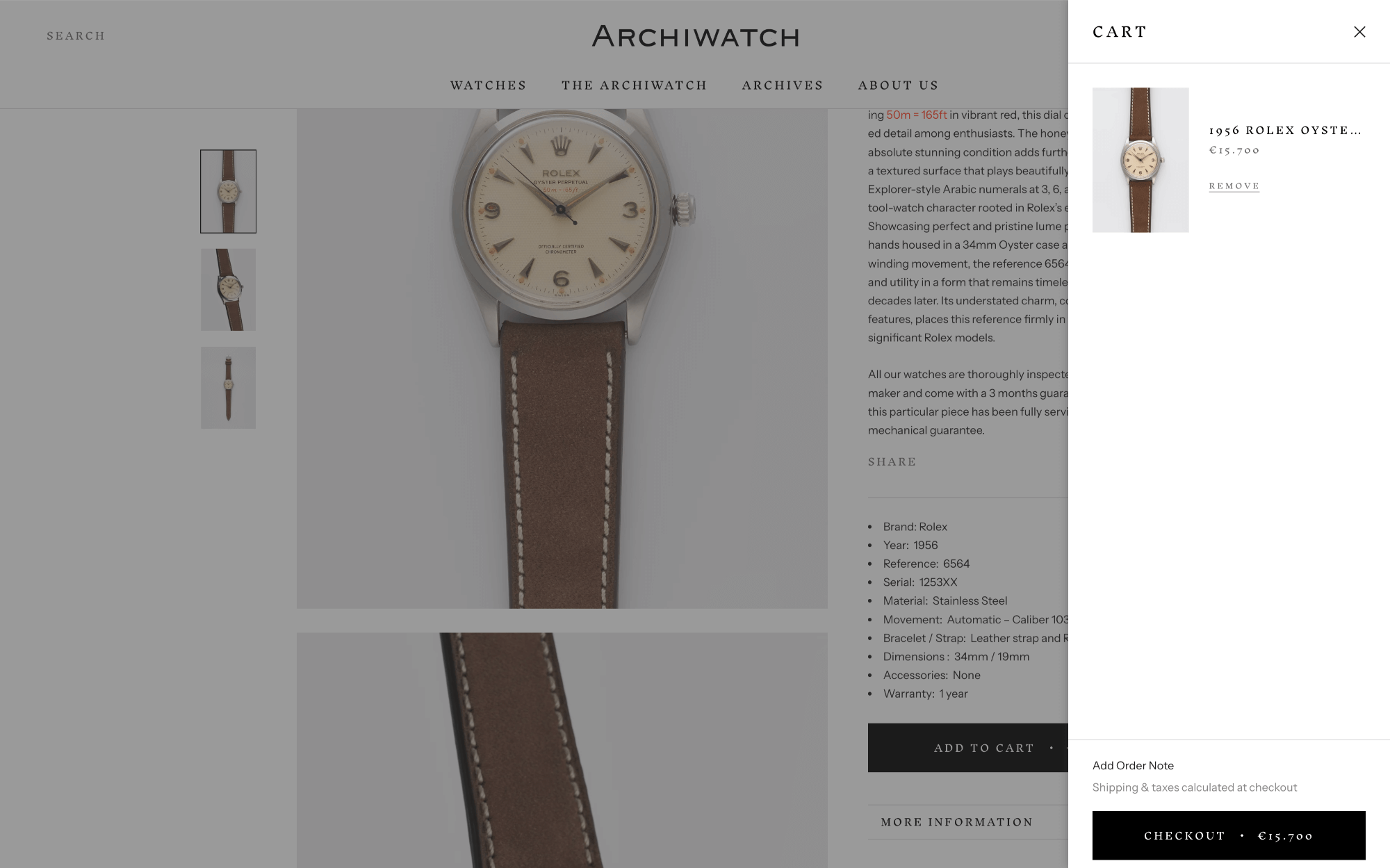Open the Add Order Note field
1390x868 pixels.
(1133, 765)
